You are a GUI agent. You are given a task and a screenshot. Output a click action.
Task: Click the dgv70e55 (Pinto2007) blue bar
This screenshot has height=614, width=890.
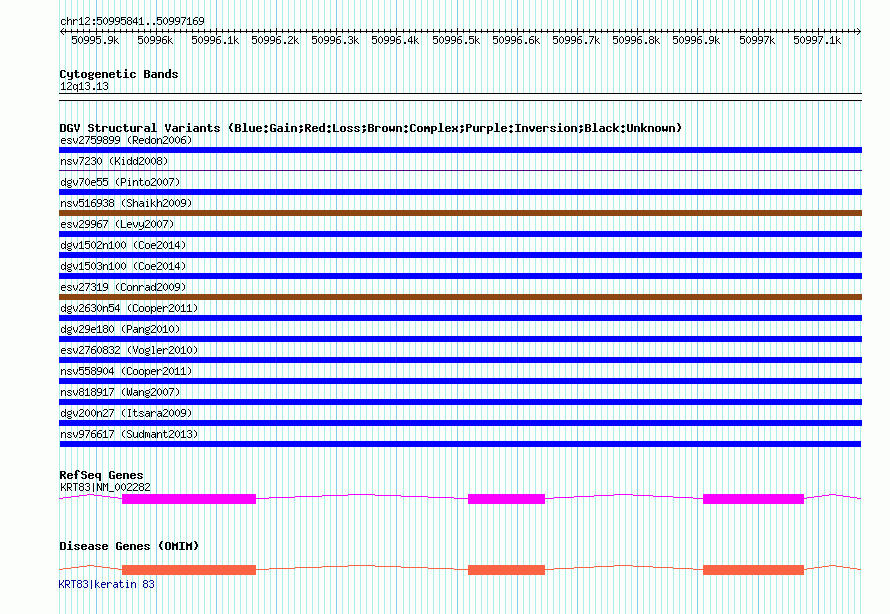(x=460, y=192)
